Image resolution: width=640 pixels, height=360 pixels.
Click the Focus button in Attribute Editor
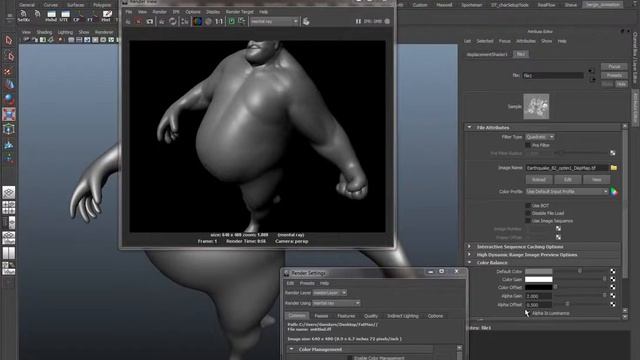coord(614,67)
